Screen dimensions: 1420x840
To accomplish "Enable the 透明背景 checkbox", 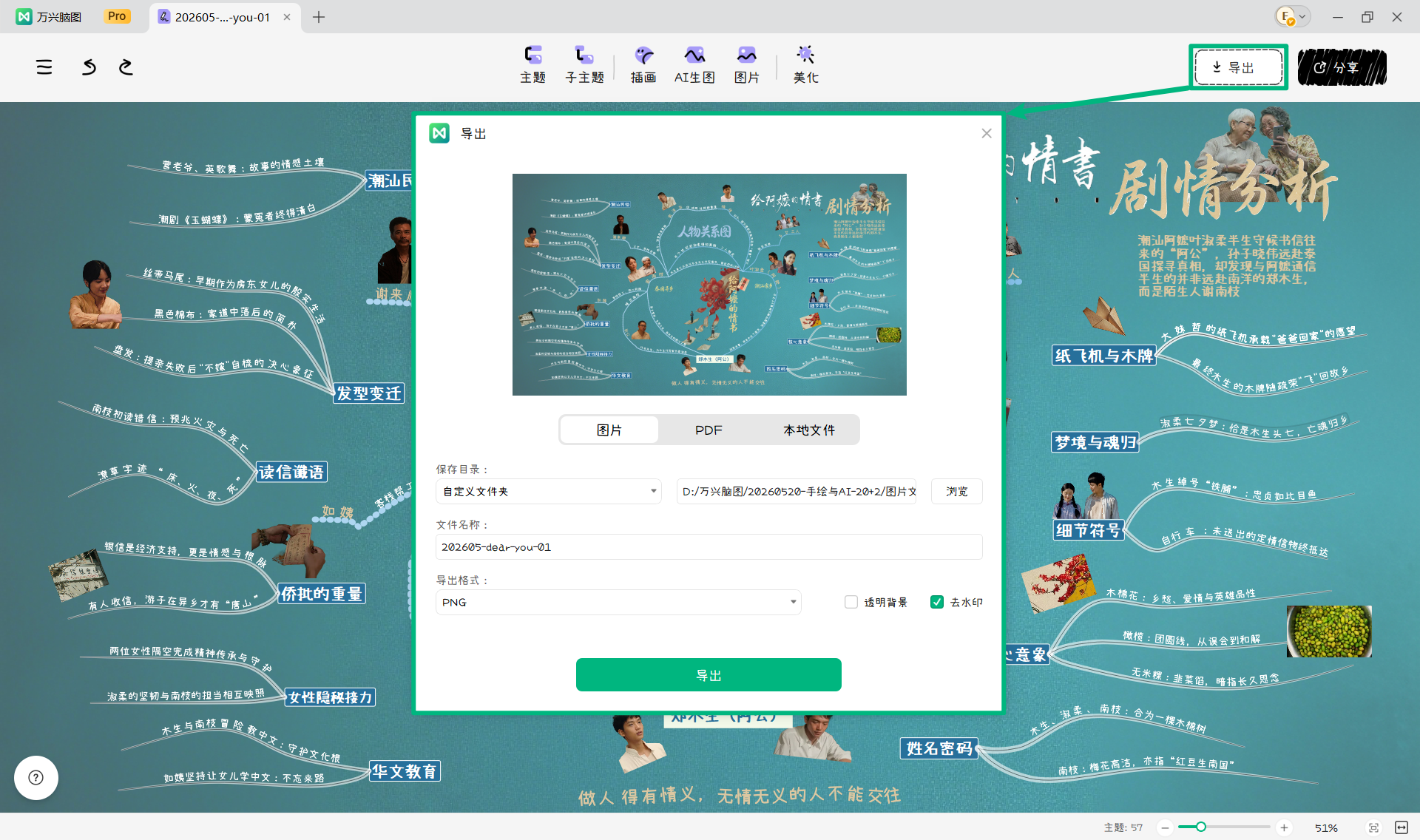I will (851, 602).
